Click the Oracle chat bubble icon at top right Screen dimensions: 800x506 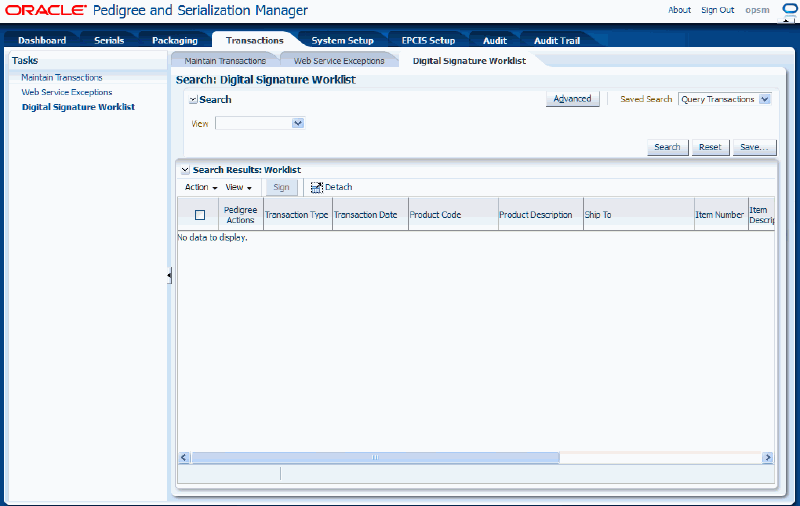click(789, 9)
